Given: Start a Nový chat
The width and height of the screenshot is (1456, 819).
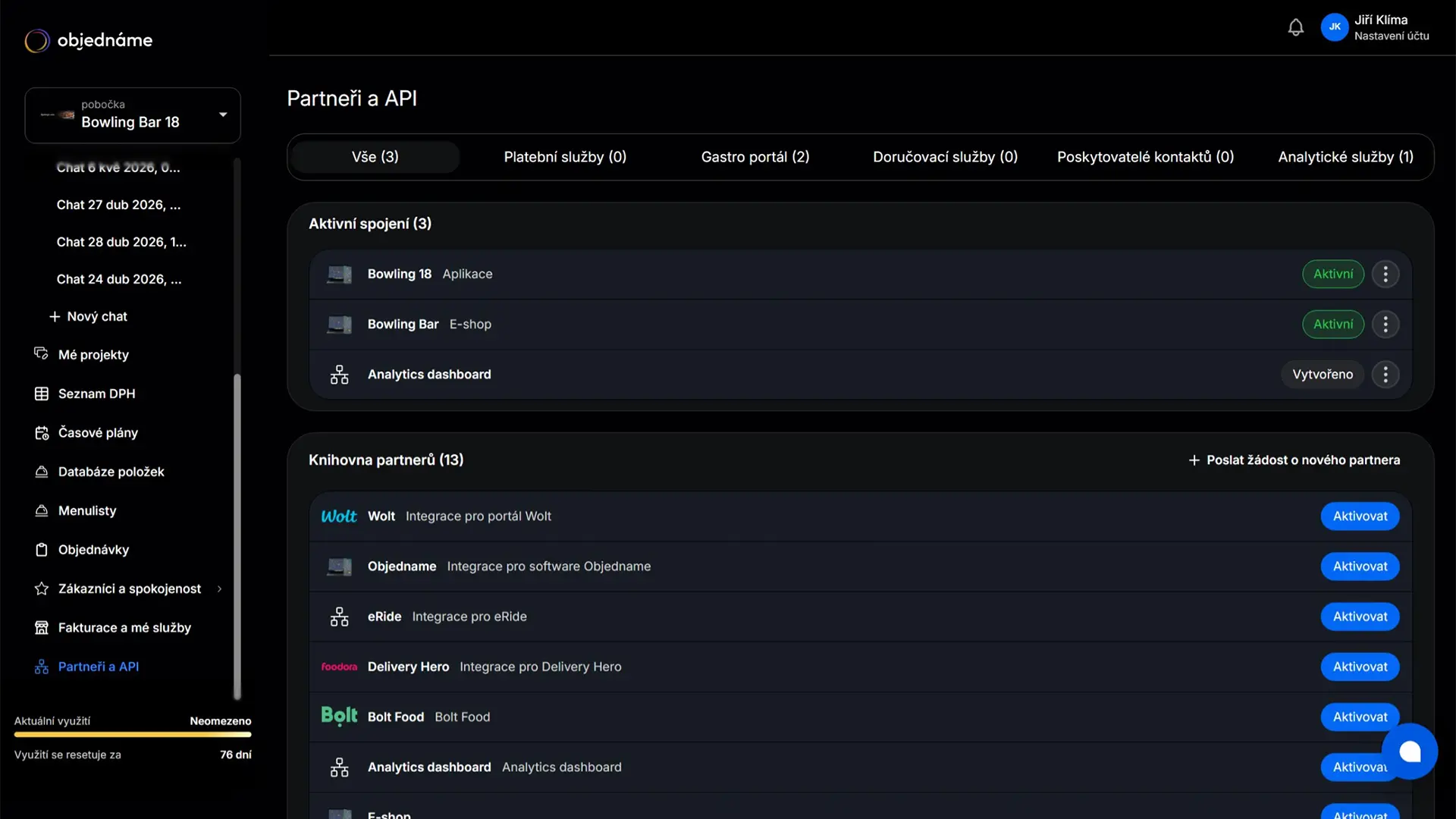Looking at the screenshot, I should [88, 316].
